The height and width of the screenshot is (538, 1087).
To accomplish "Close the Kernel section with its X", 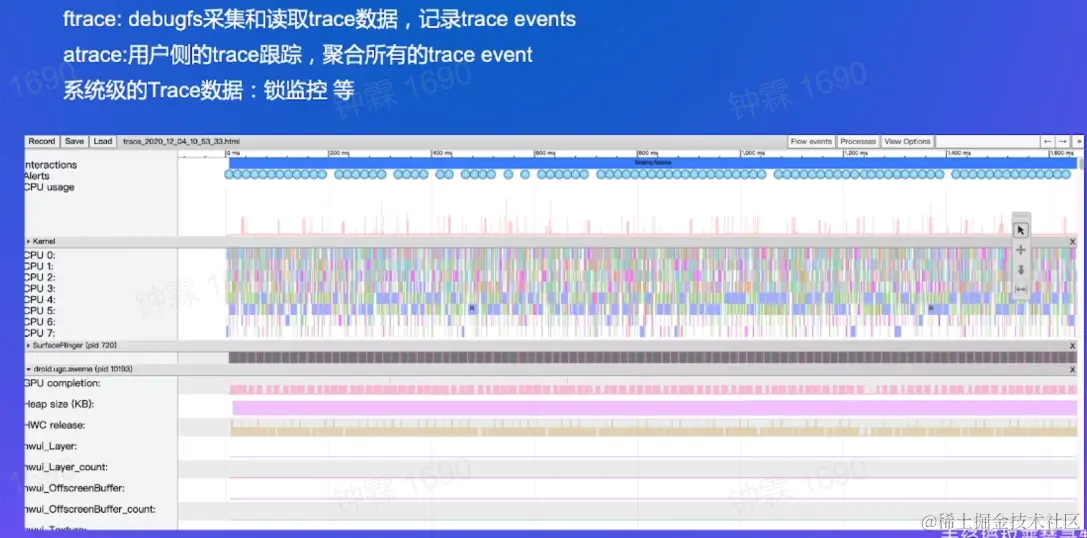I will tap(1072, 242).
